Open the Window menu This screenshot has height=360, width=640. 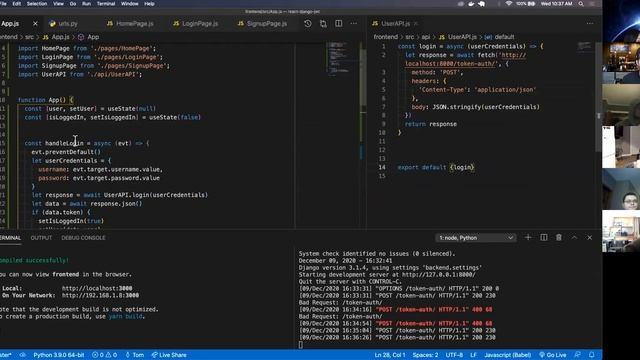(x=130, y=4)
